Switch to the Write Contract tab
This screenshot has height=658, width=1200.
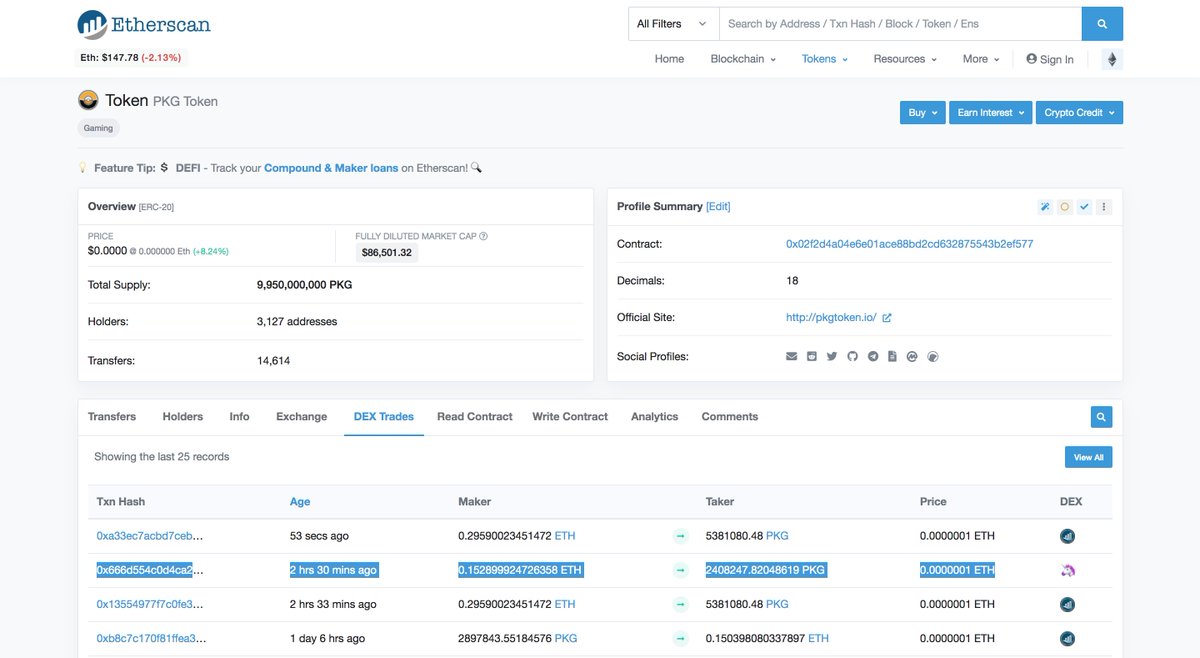point(570,417)
